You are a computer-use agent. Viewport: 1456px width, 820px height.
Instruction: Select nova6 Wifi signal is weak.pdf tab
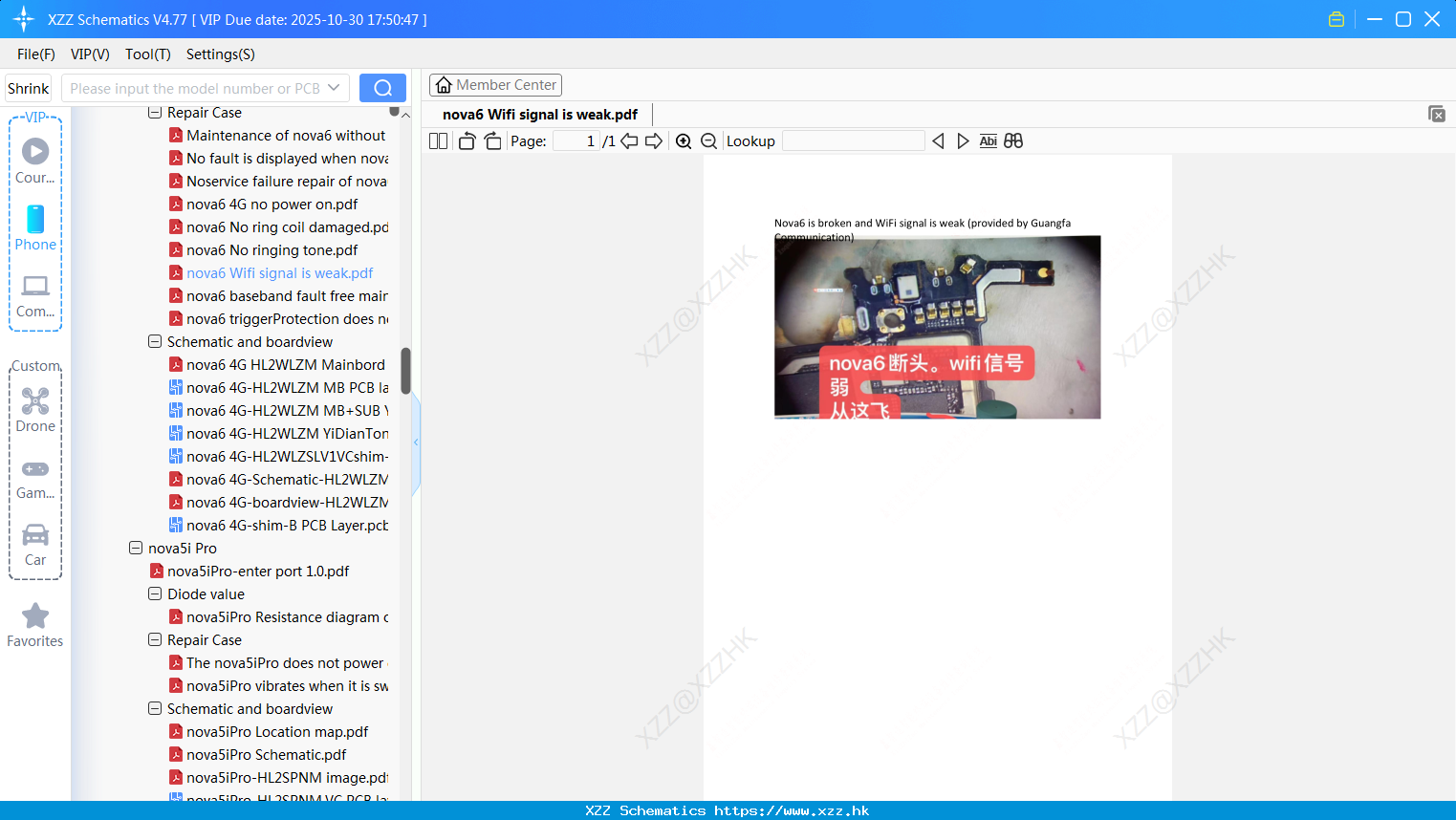(540, 115)
